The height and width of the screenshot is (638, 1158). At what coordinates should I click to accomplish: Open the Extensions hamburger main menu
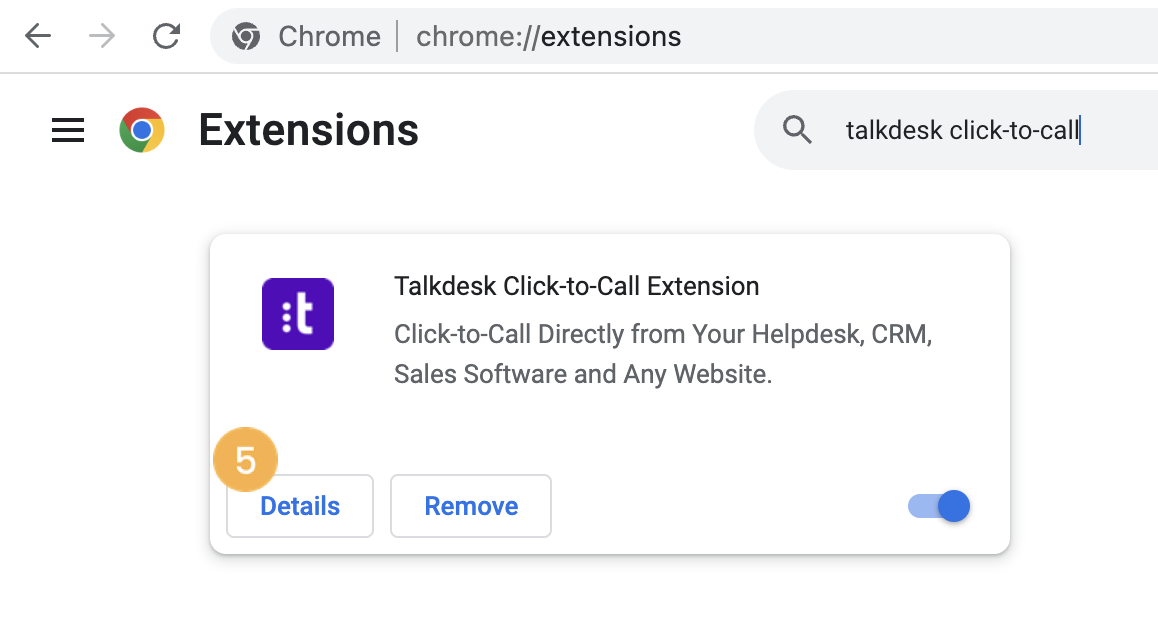point(68,131)
